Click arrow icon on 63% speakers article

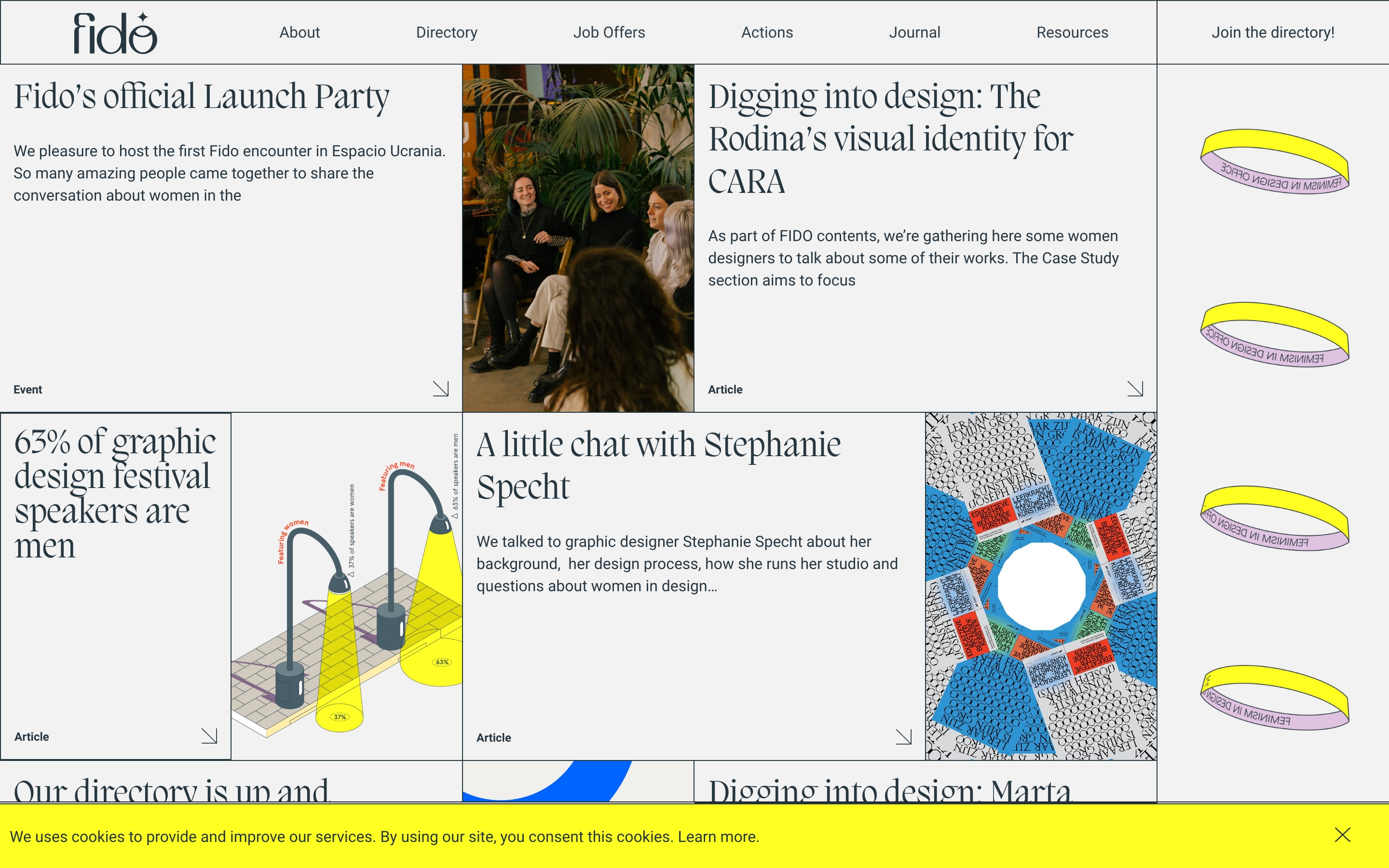(209, 735)
